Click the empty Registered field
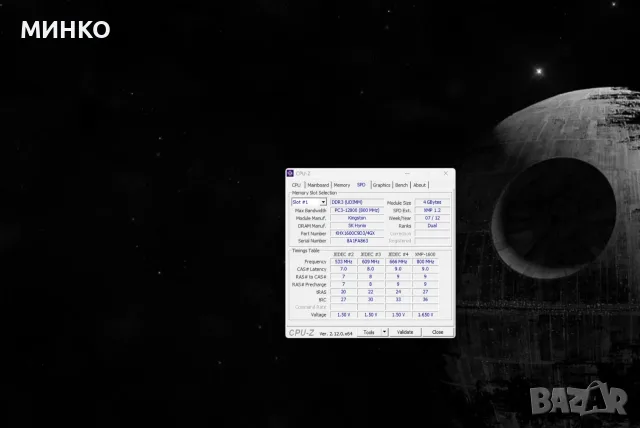 [432, 241]
